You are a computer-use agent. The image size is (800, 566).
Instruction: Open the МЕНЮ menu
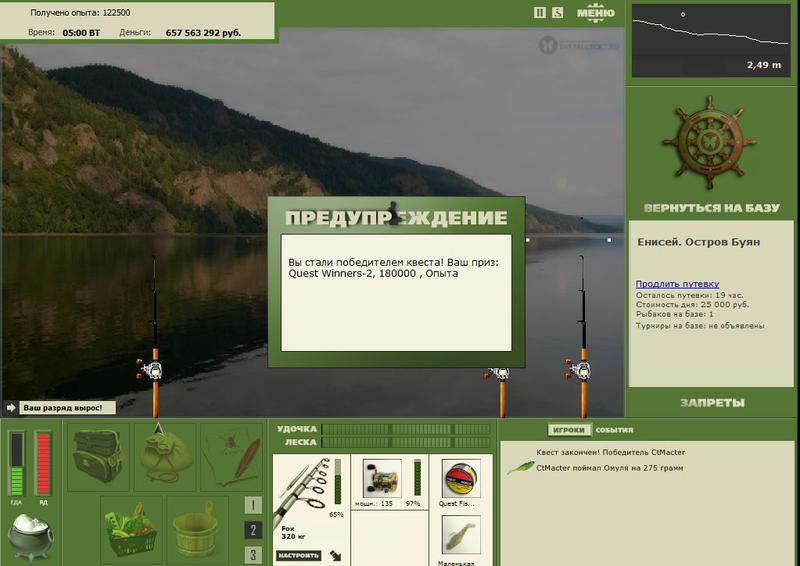[x=595, y=13]
